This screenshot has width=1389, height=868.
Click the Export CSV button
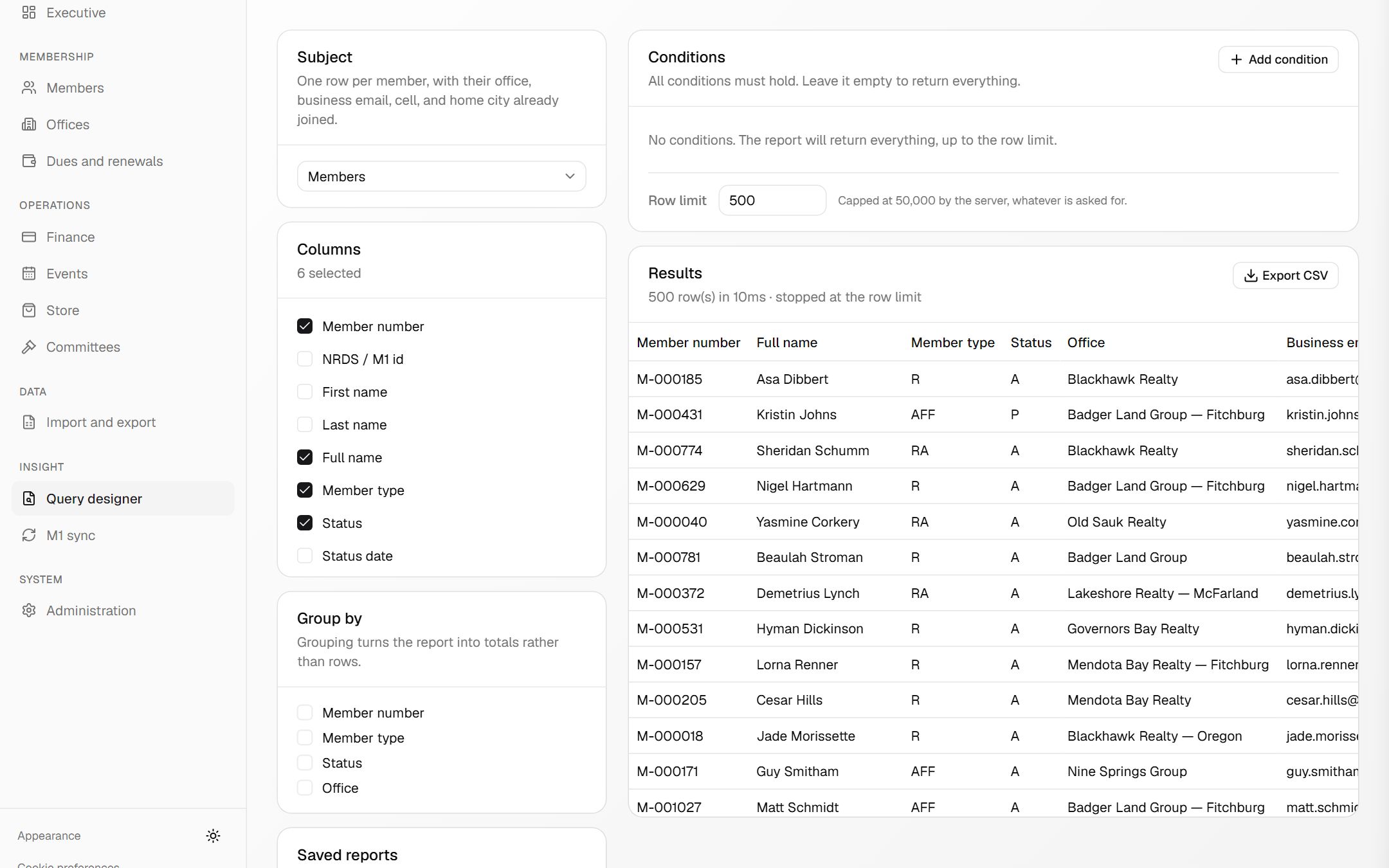coord(1285,275)
